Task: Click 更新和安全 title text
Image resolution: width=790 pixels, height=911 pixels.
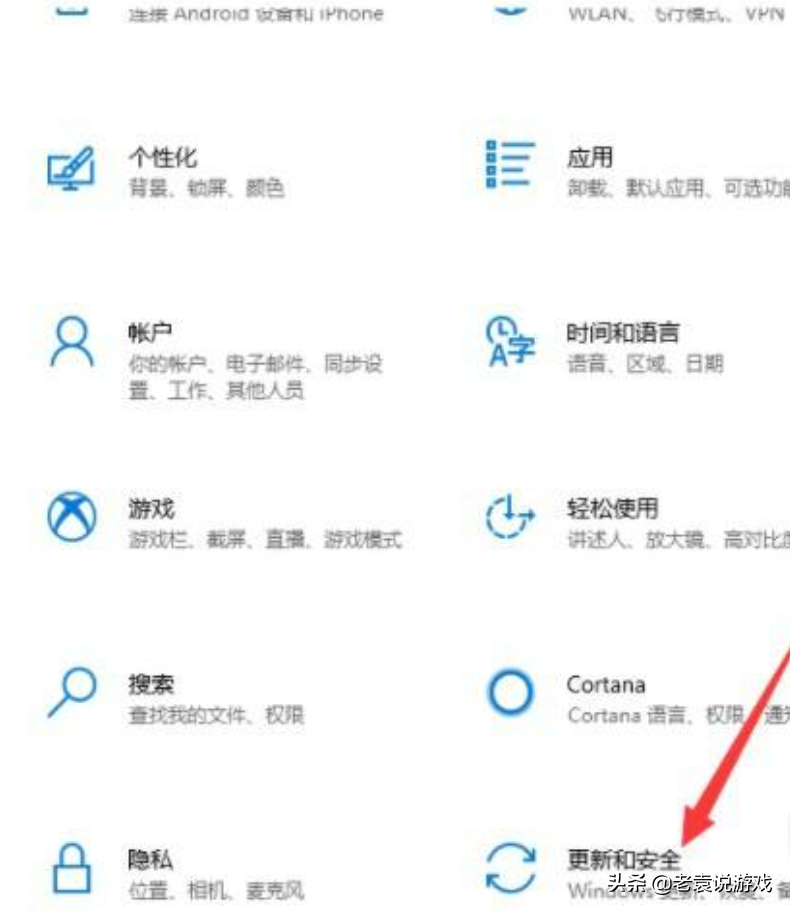Action: tap(623, 859)
